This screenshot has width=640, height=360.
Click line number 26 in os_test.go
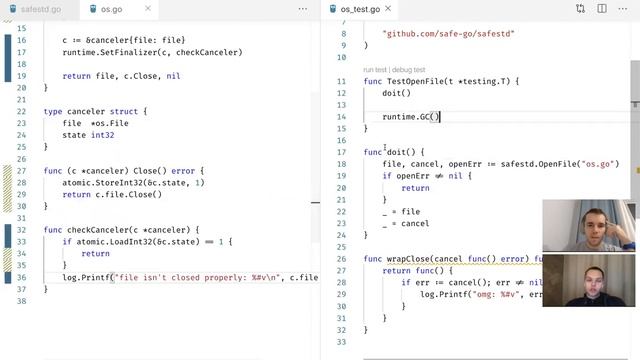(x=341, y=259)
